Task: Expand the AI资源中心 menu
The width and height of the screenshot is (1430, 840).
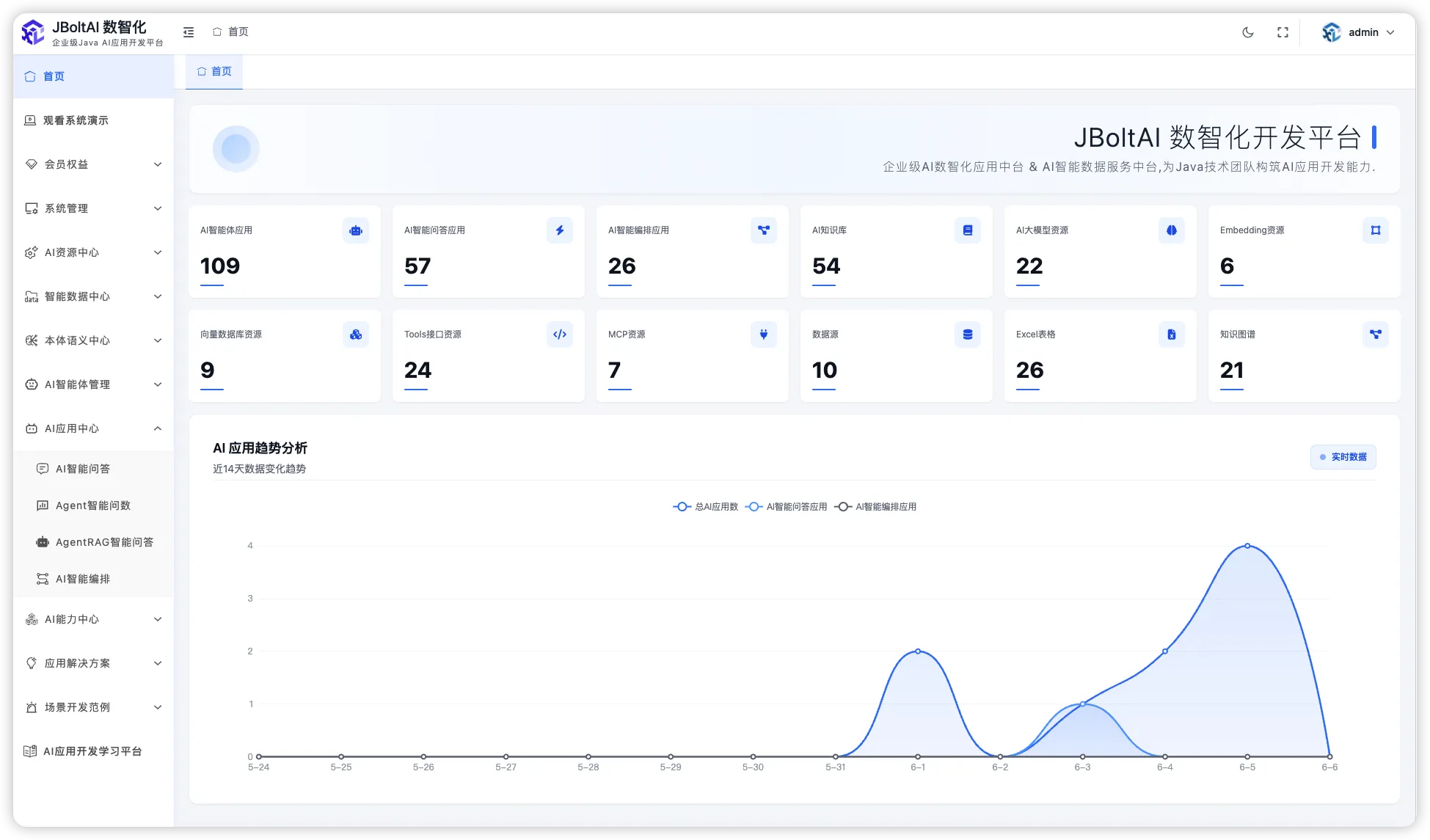Action: [x=93, y=252]
